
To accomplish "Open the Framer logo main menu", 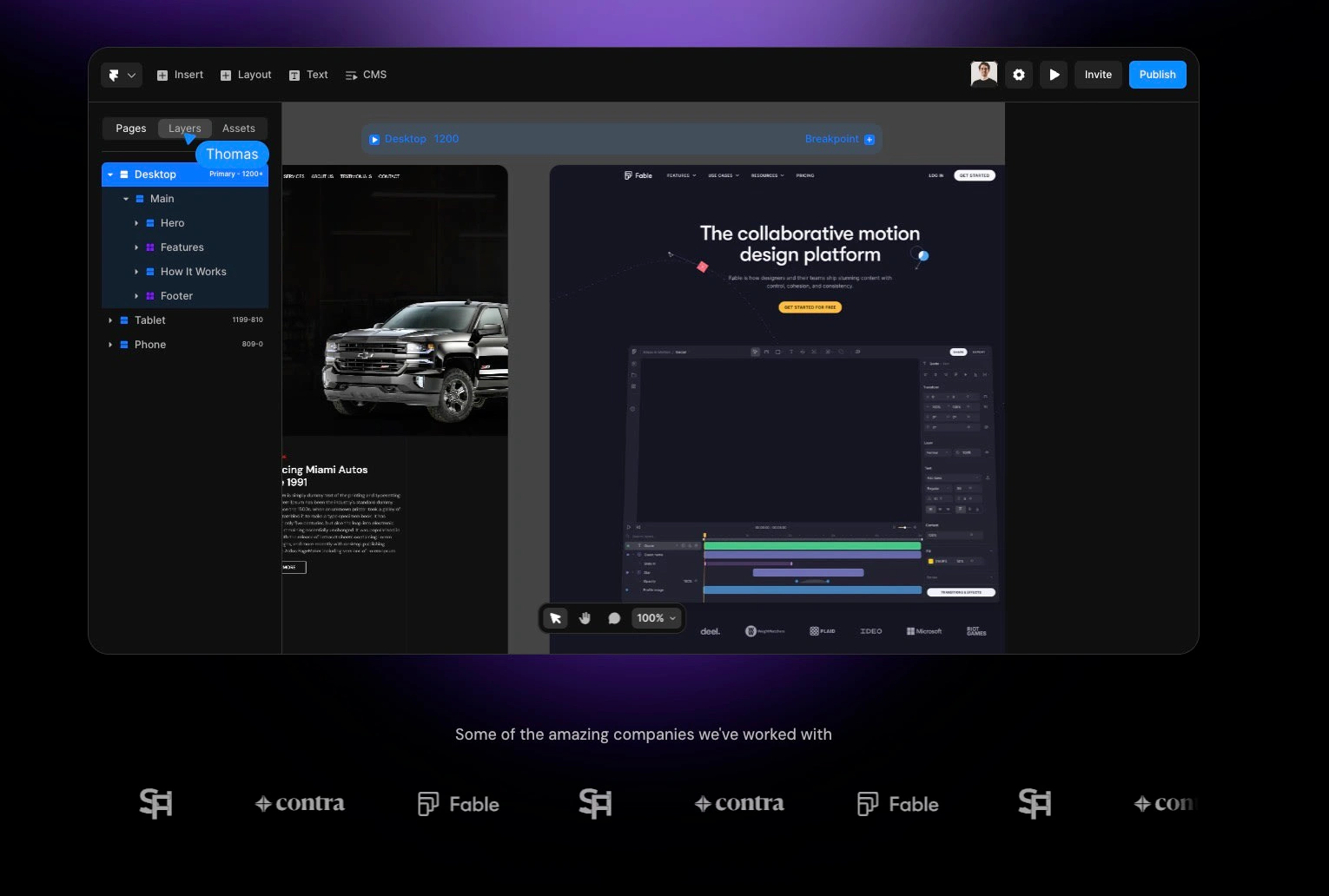I will tap(121, 75).
